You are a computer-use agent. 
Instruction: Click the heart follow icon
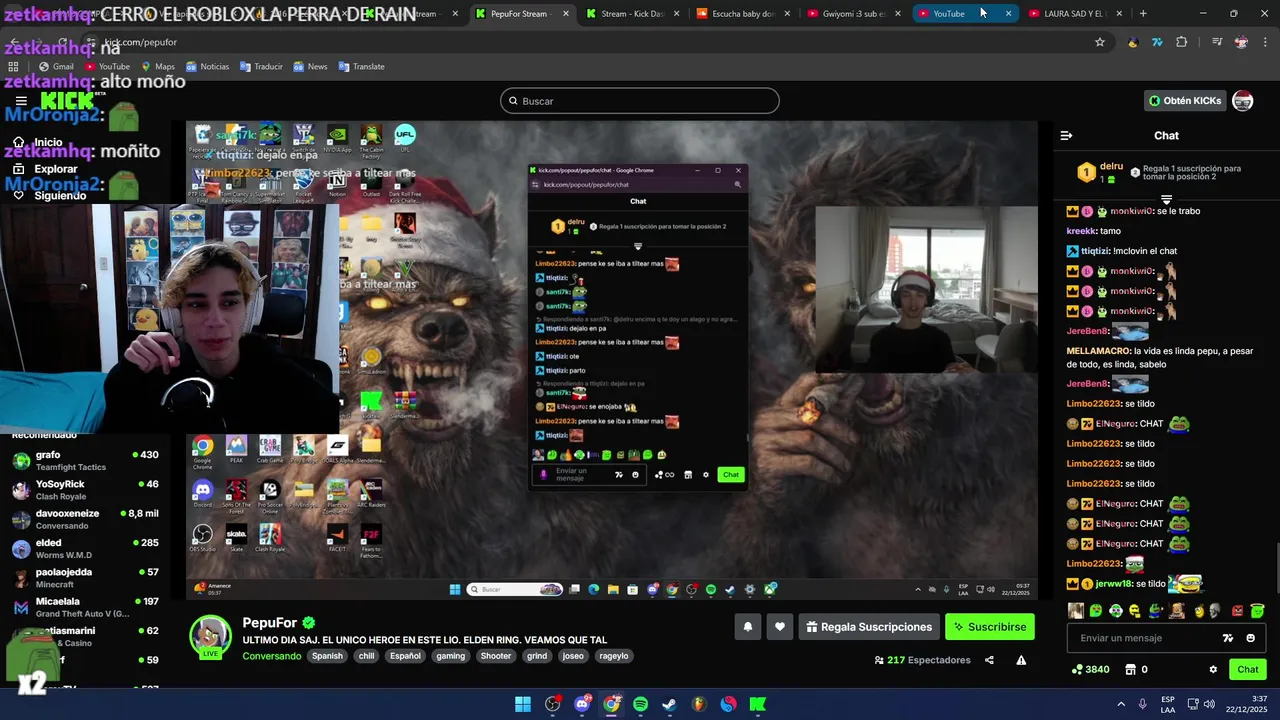coord(780,627)
